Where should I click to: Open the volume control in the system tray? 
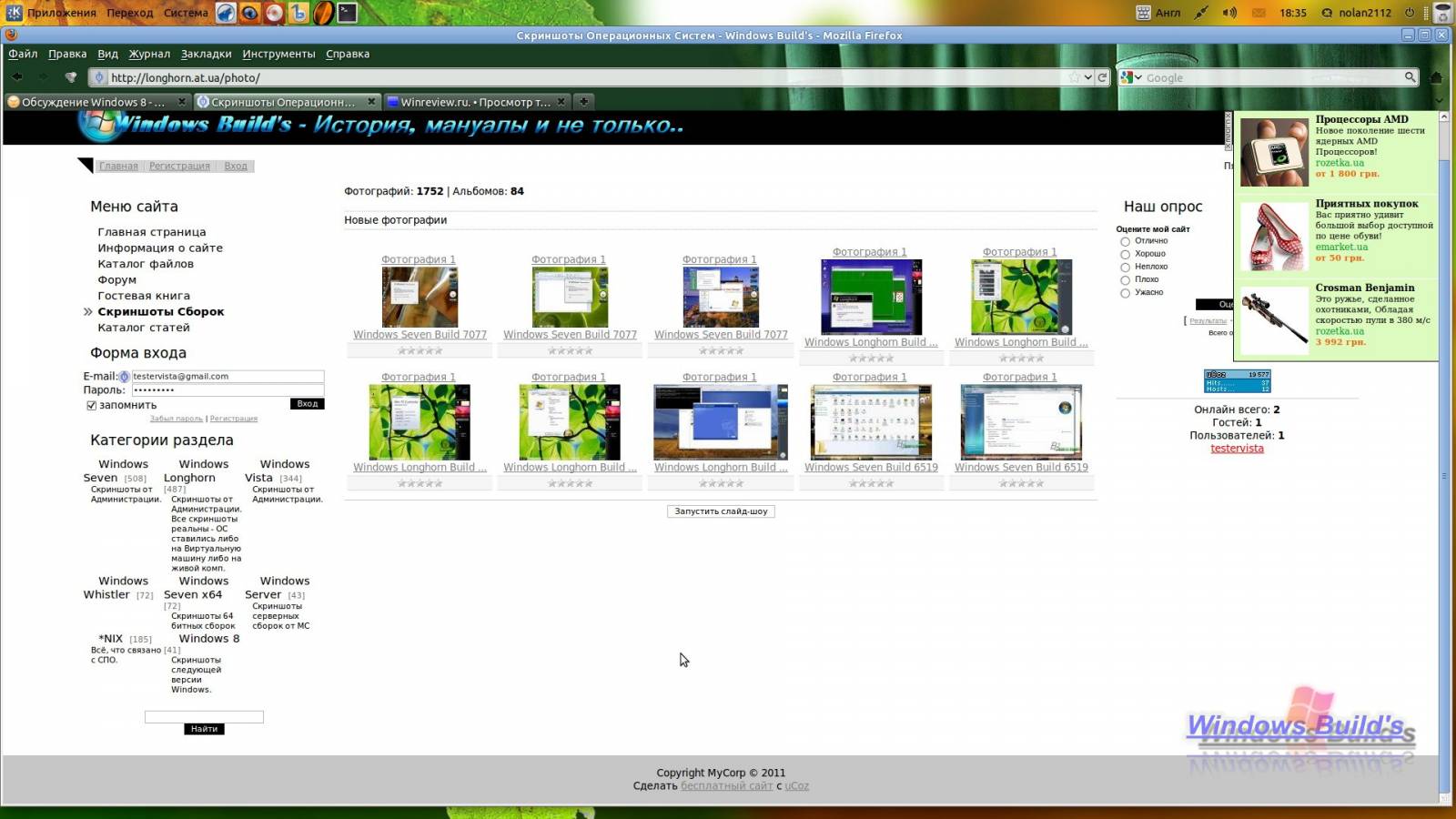click(x=1229, y=12)
